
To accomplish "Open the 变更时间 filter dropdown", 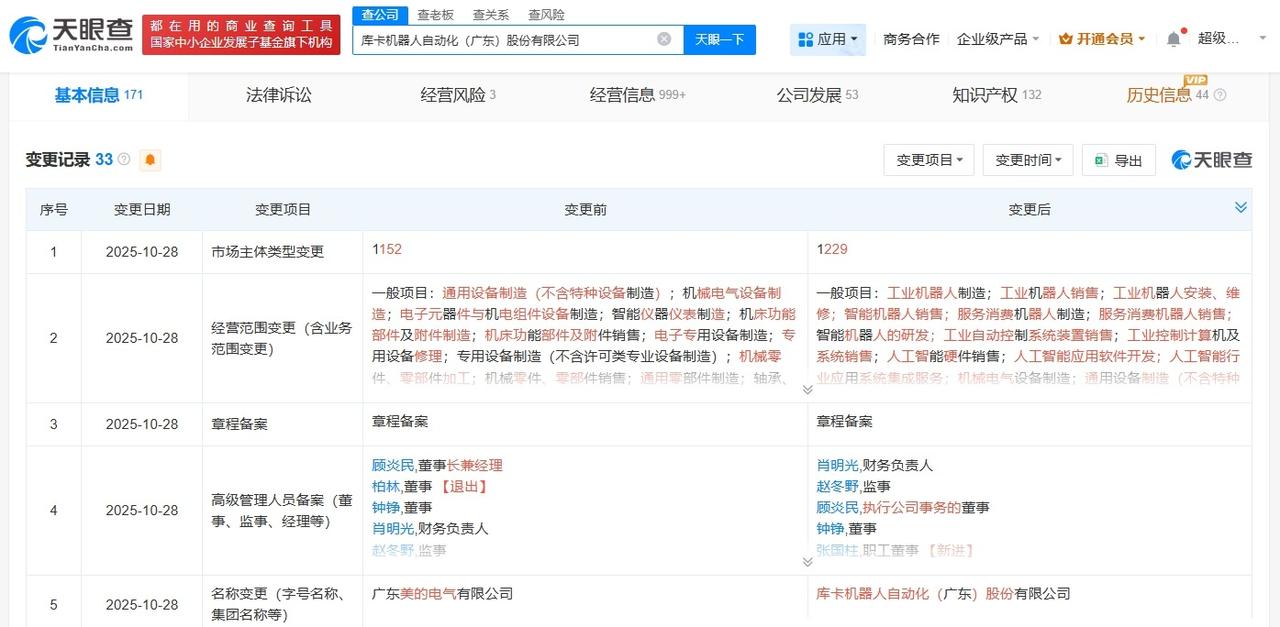I will (1028, 160).
